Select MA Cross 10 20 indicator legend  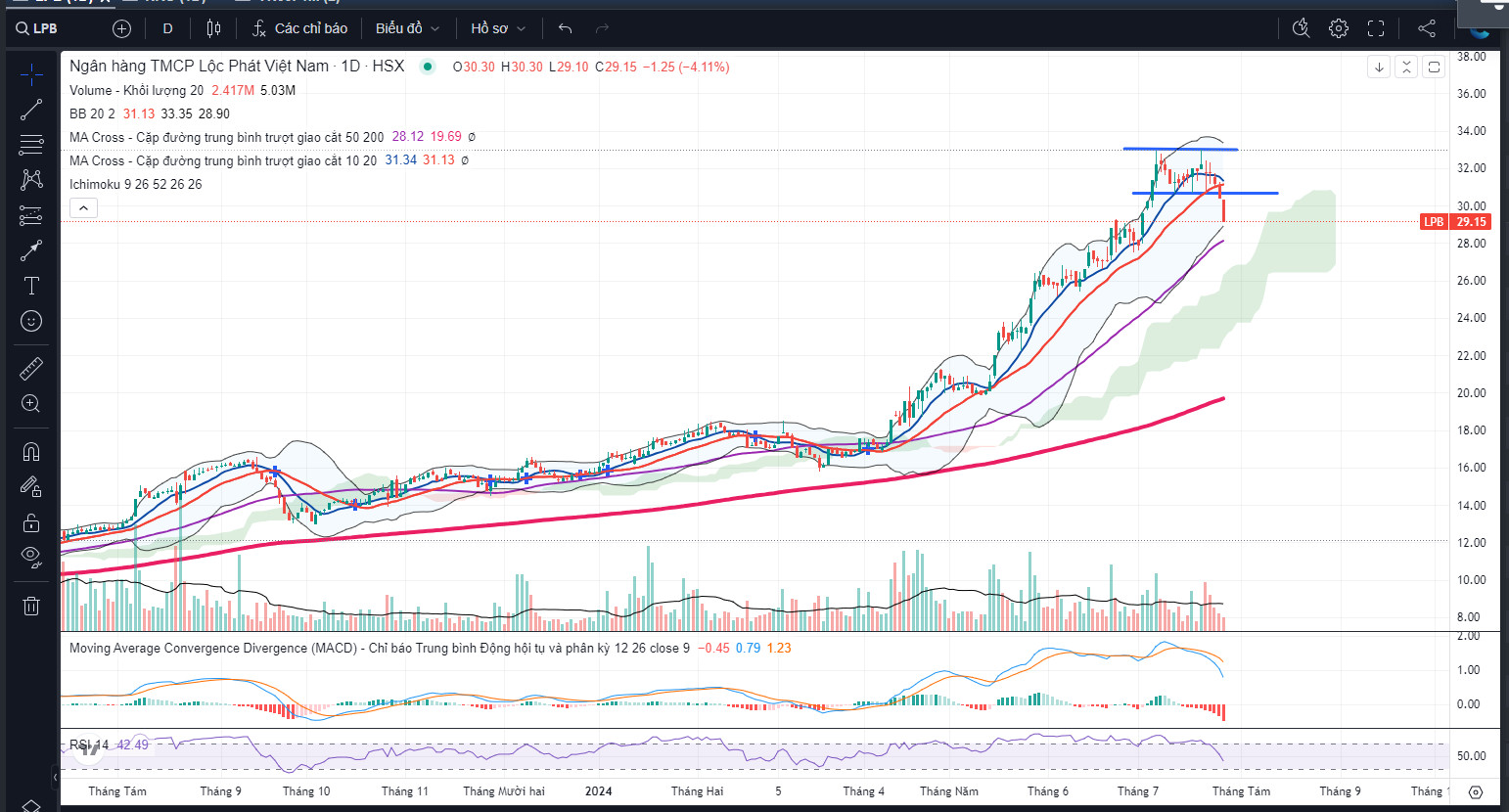point(222,160)
